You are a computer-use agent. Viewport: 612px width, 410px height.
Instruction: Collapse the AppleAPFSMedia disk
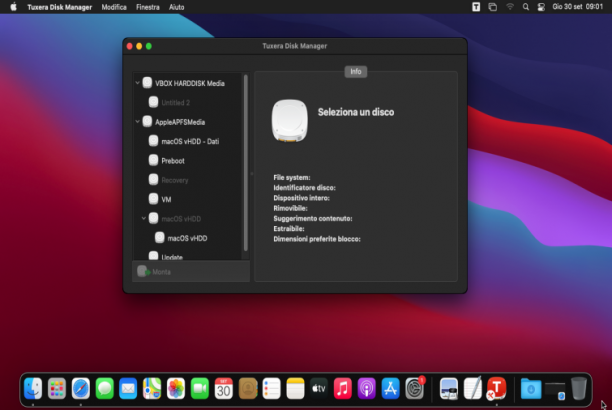pos(137,121)
